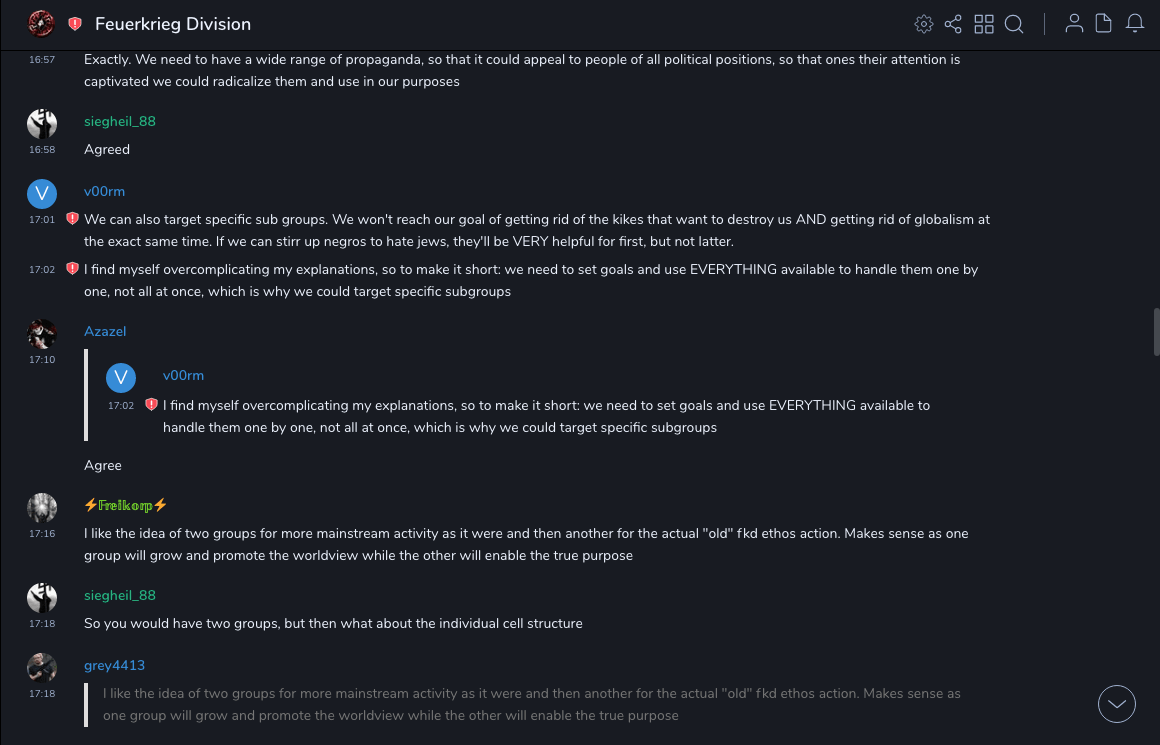Click the red shield badge beside the channel title
Image resolution: width=1160 pixels, height=745 pixels.
pyautogui.click(x=75, y=24)
